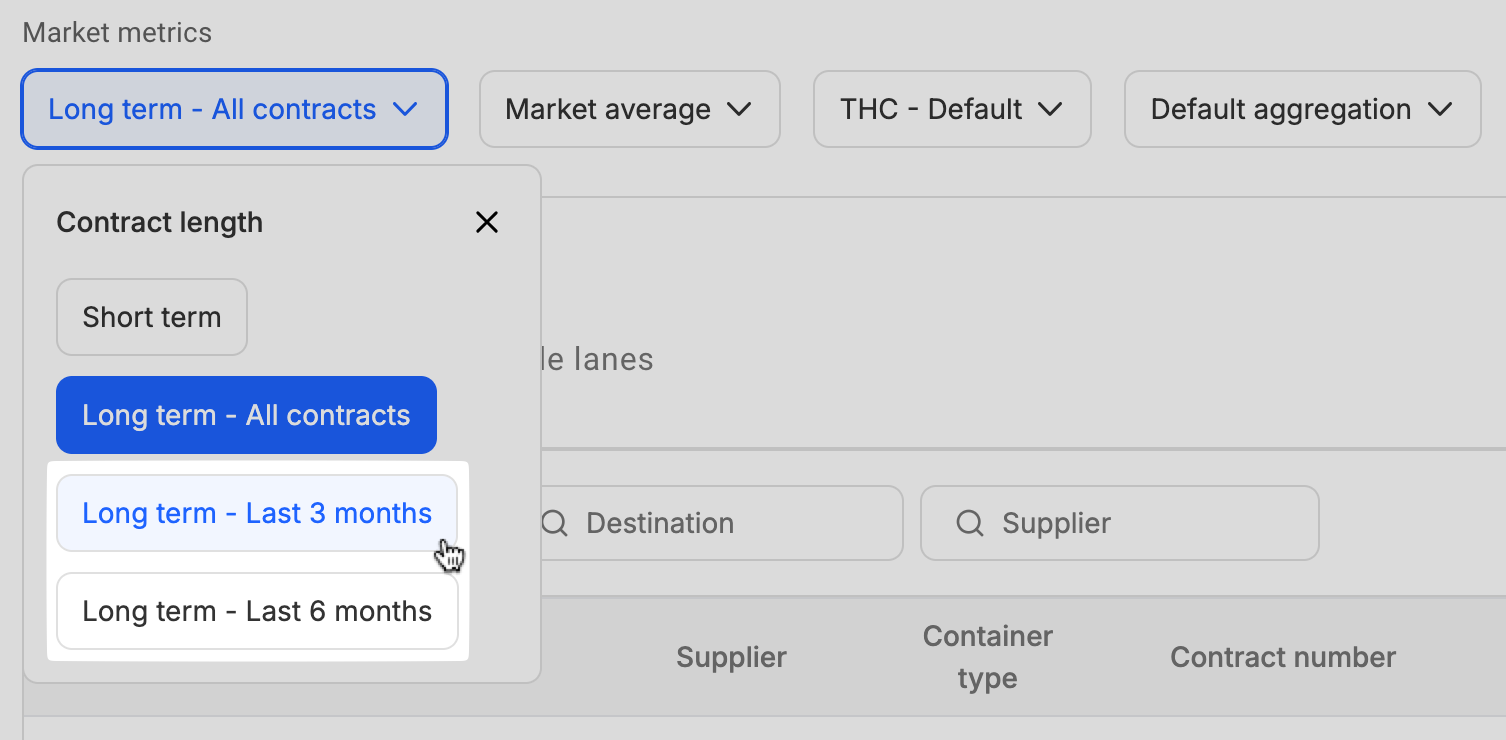Focus the Supplier search field
The image size is (1506, 740).
click(x=1120, y=523)
